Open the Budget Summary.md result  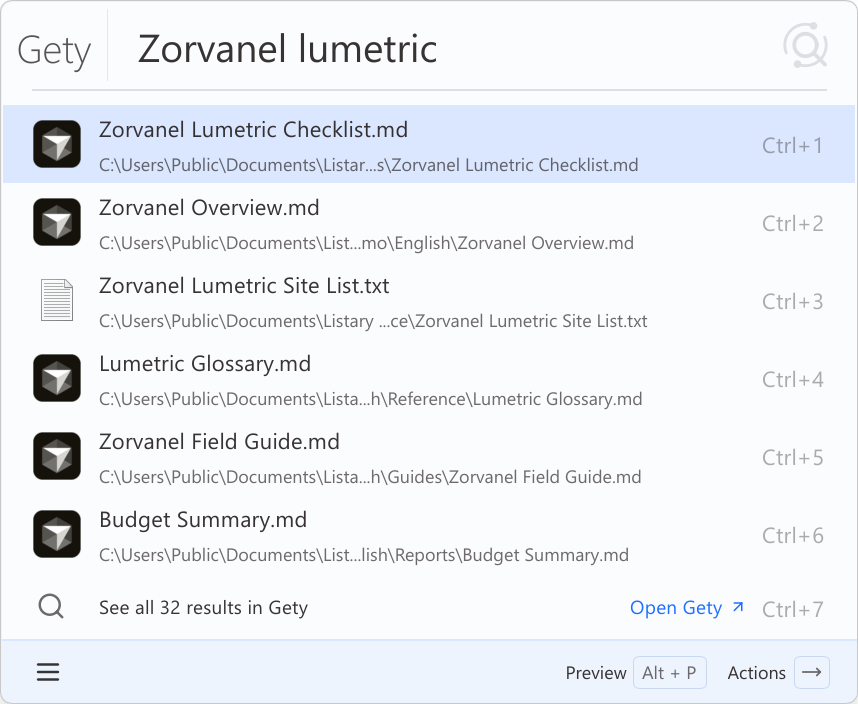[x=429, y=534]
